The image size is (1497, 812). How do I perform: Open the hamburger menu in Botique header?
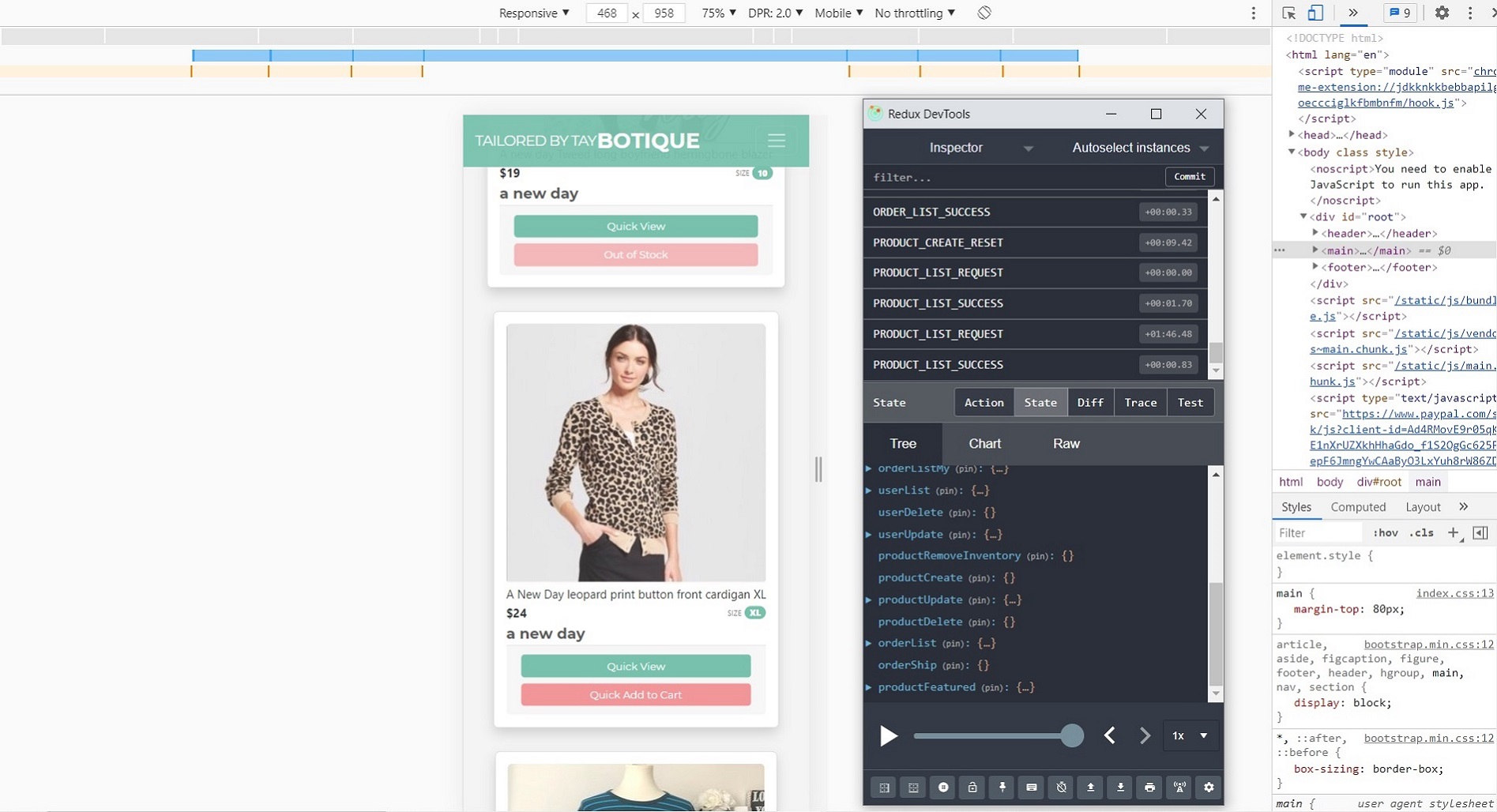[x=777, y=141]
